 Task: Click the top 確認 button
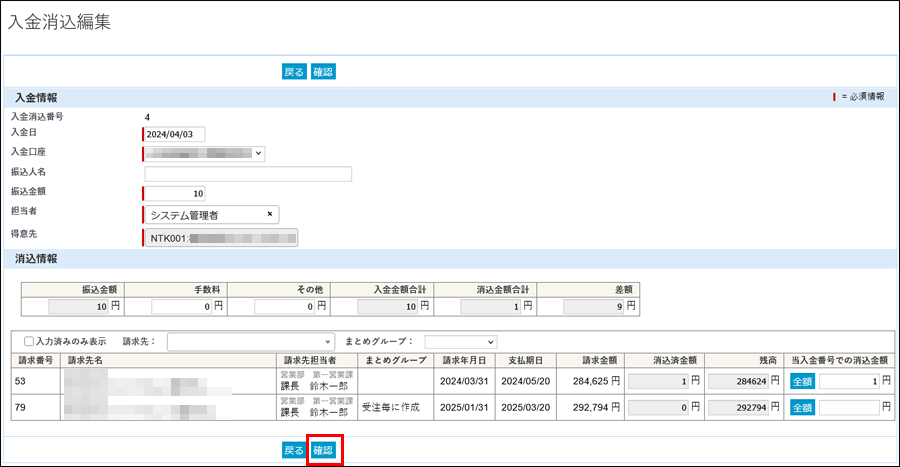click(x=323, y=72)
